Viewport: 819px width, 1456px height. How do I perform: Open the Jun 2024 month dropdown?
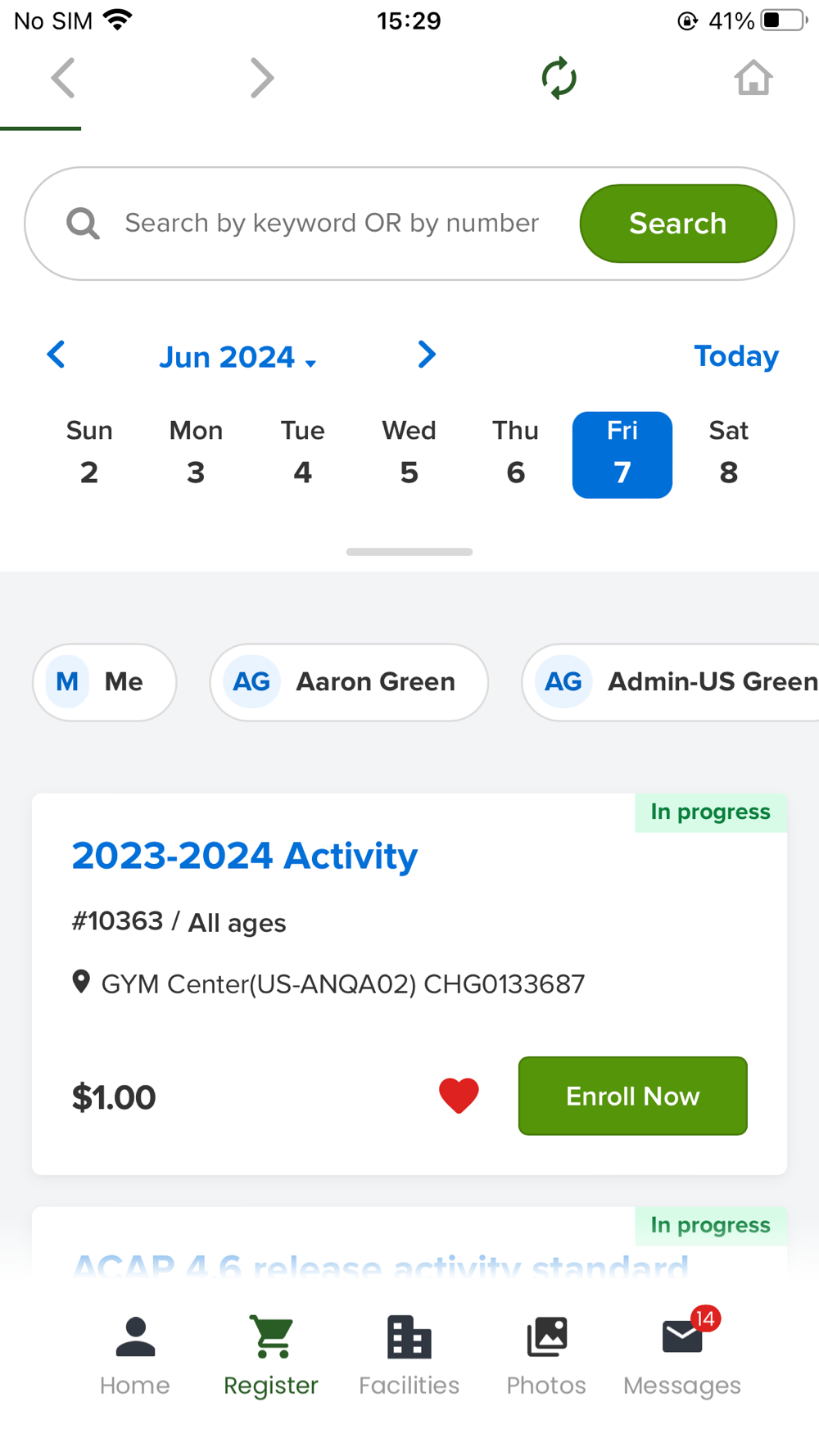[x=238, y=357]
